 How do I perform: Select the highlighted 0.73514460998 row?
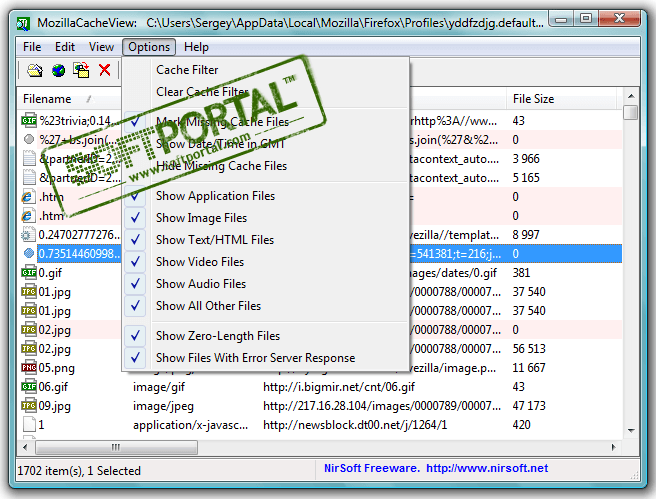point(320,253)
